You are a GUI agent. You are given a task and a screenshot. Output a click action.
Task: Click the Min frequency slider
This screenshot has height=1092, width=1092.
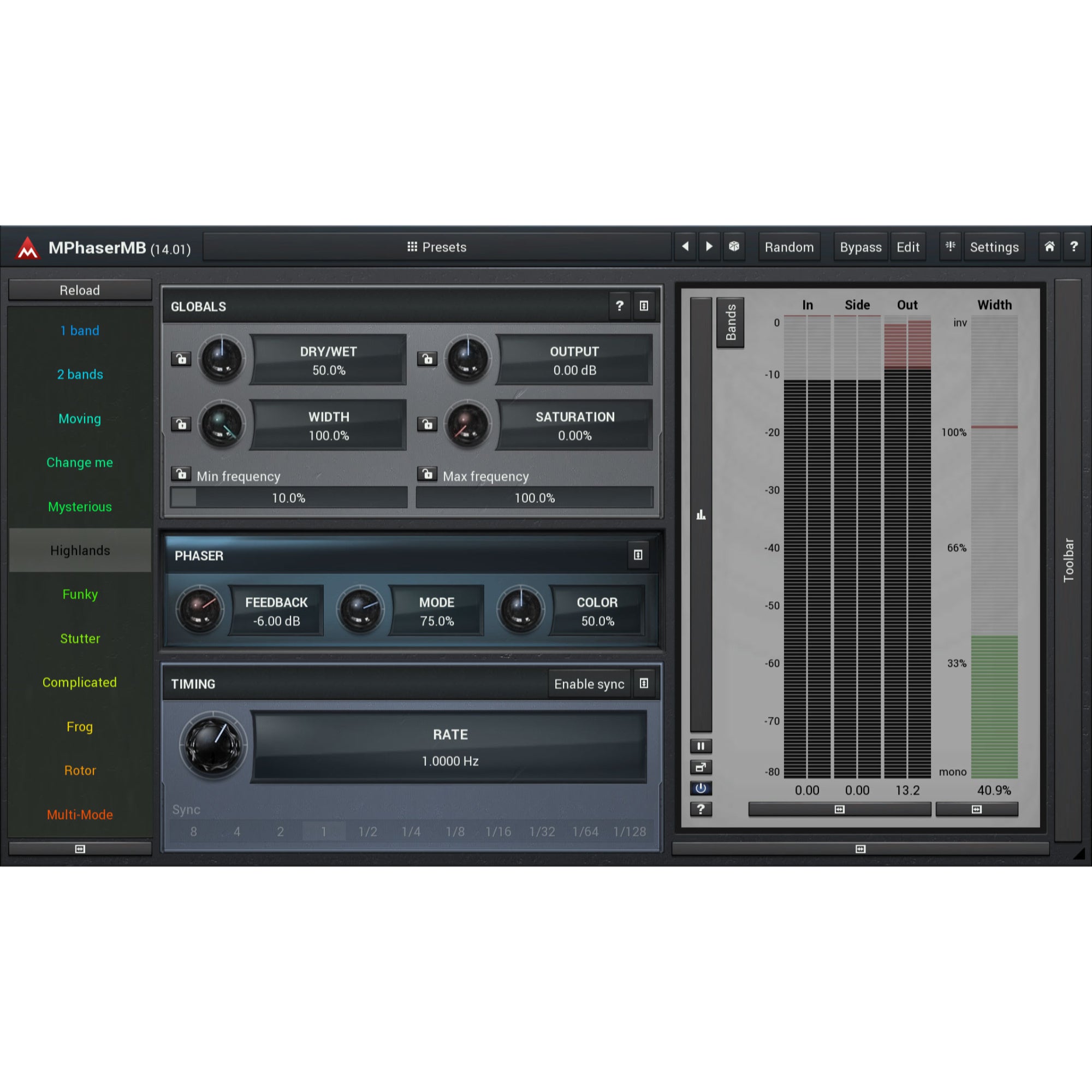click(x=288, y=497)
